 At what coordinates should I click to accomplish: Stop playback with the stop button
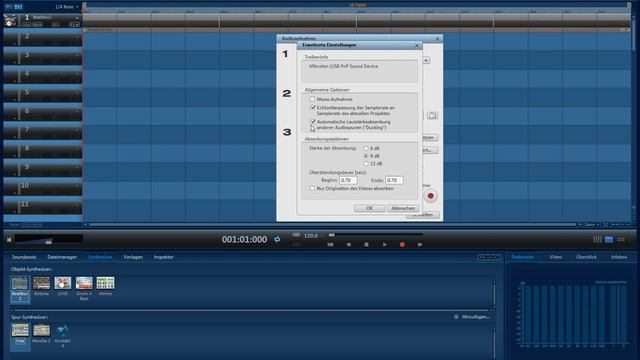pyautogui.click(x=366, y=244)
